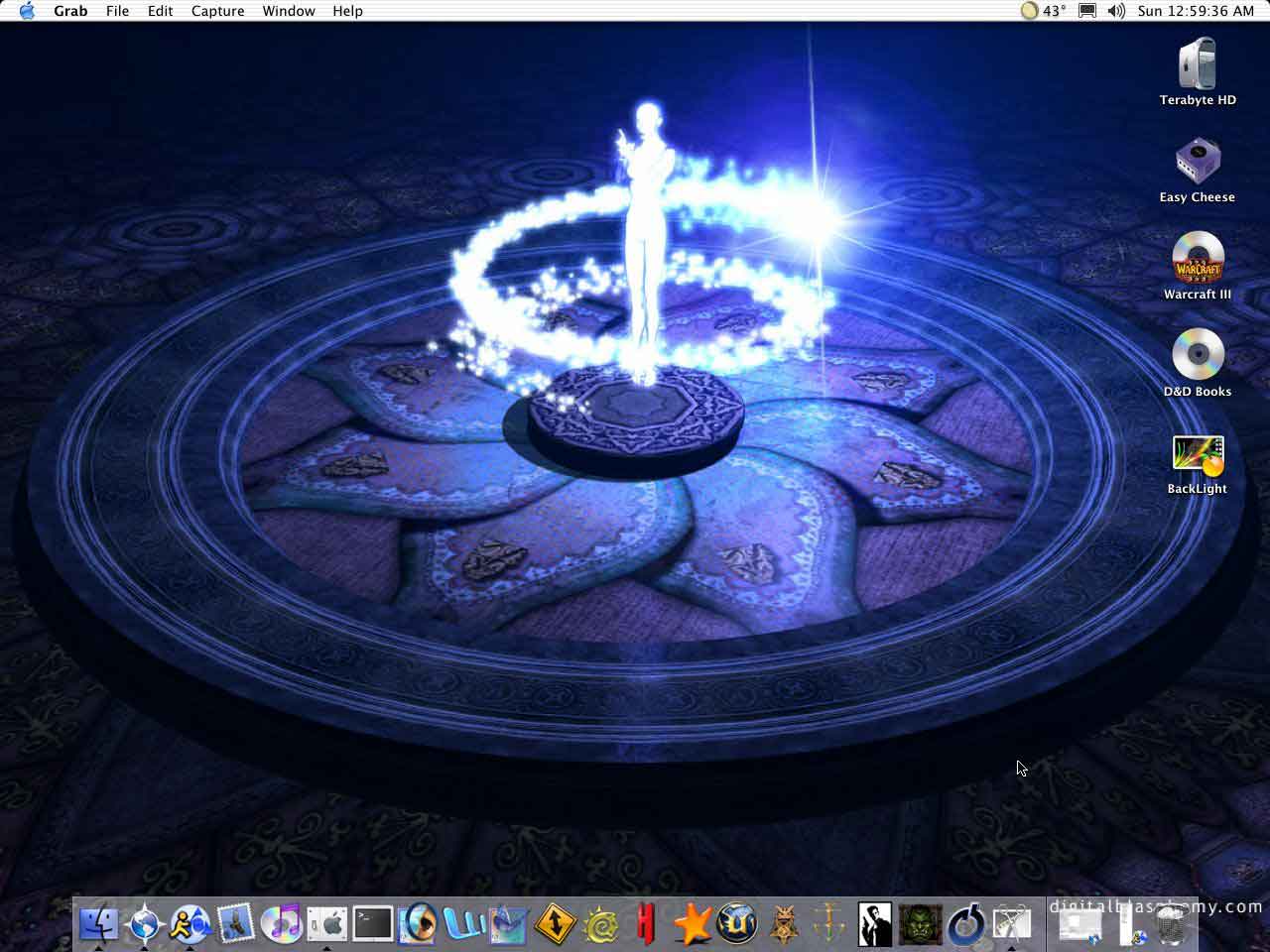Launch the red H application
This screenshot has width=1270, height=952.
(646, 924)
